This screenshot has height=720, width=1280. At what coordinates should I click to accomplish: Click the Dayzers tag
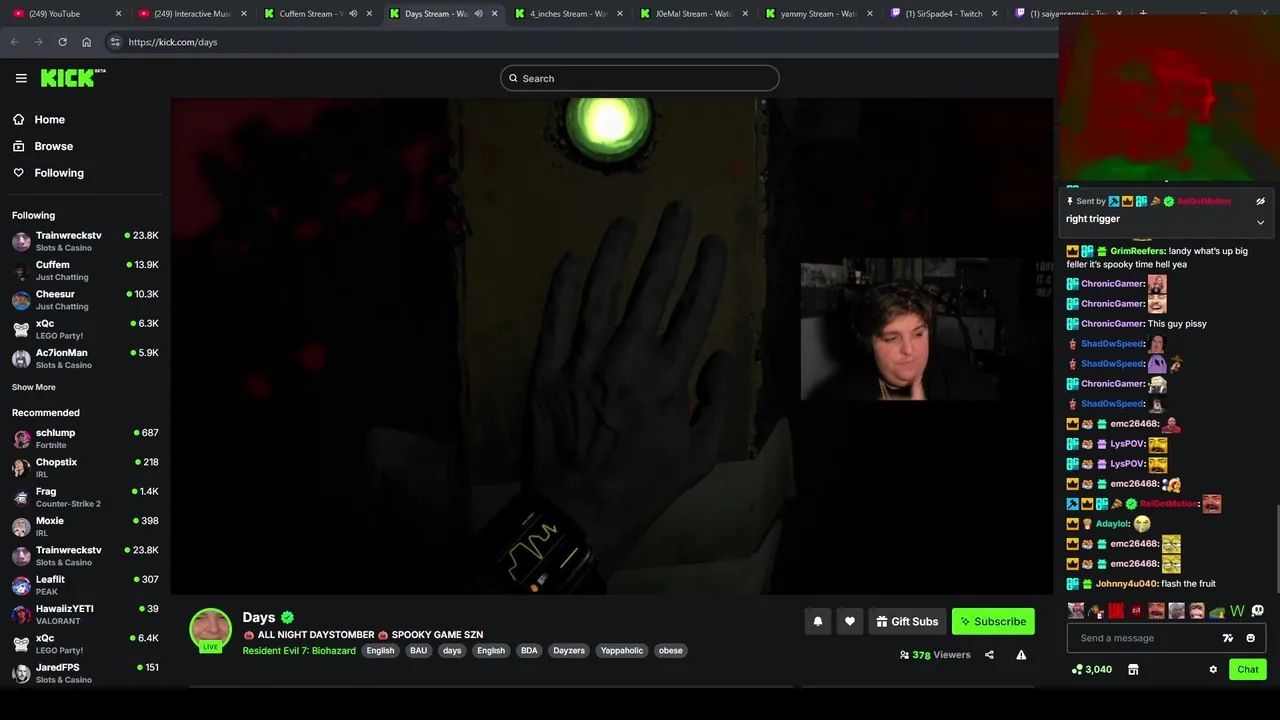coord(569,650)
